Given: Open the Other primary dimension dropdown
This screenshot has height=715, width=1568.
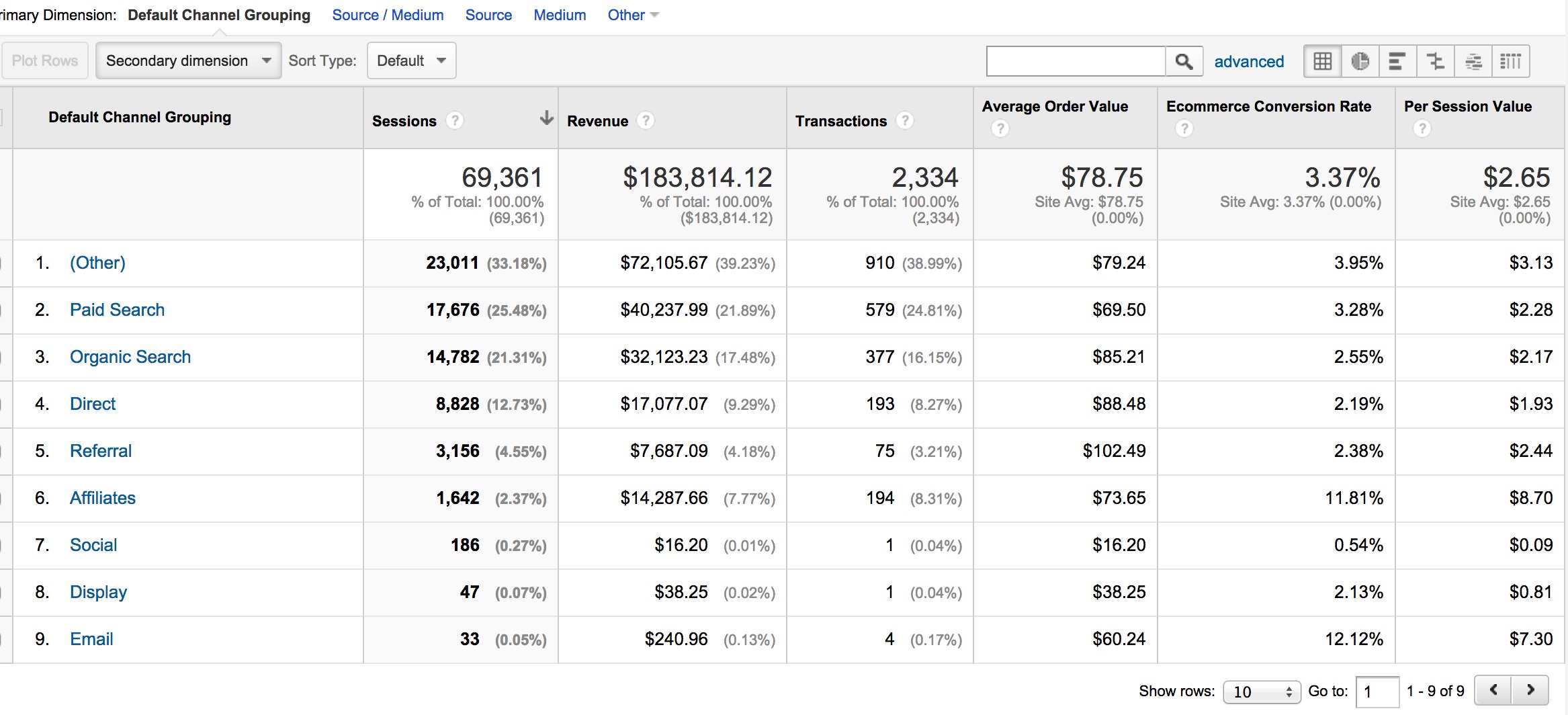Looking at the screenshot, I should tap(632, 15).
